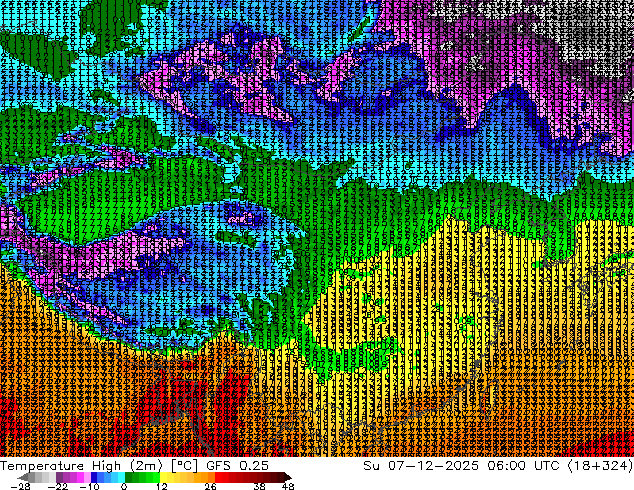Click the '06:00 UTC' time label

[x=523, y=465]
